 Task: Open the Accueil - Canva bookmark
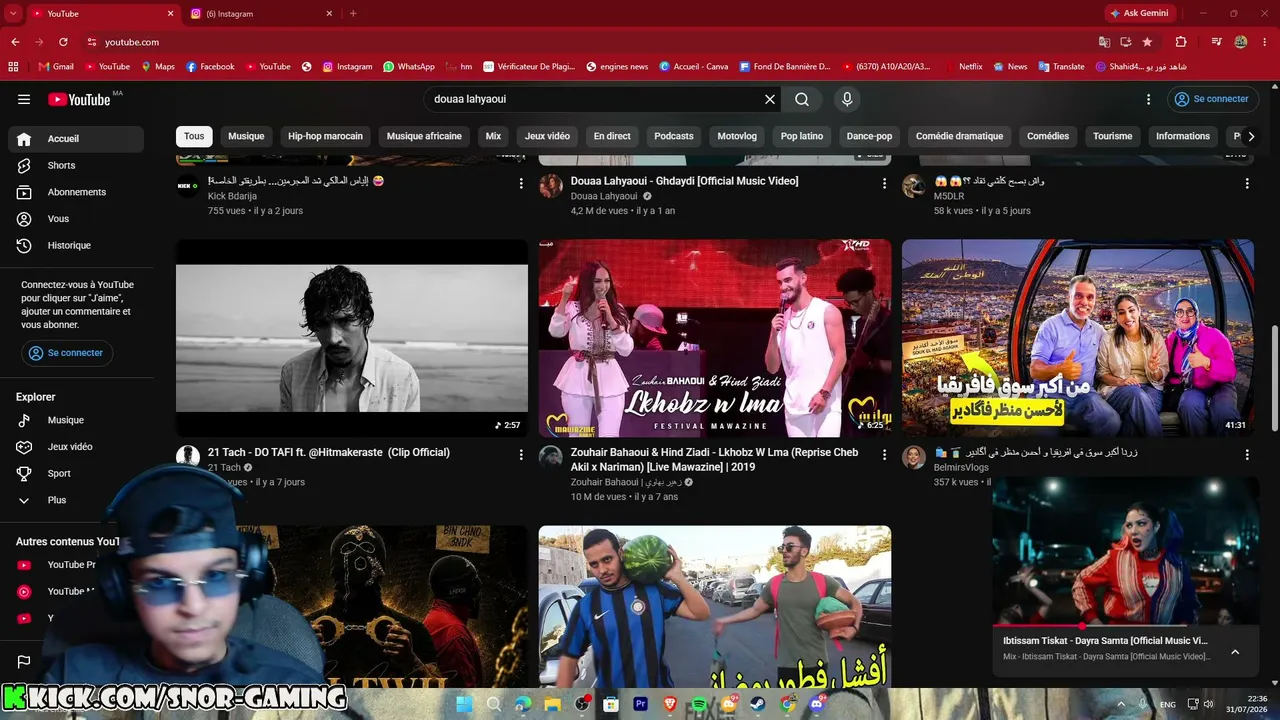[693, 67]
